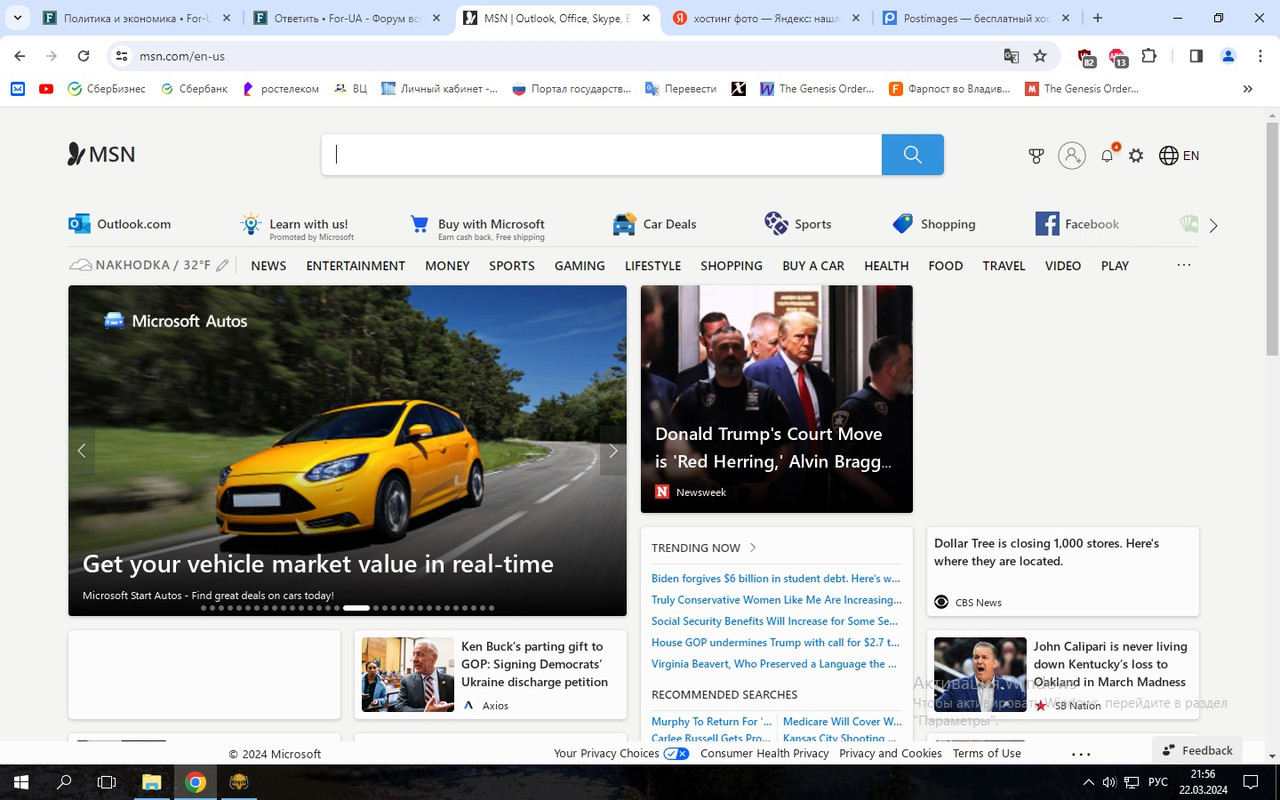The width and height of the screenshot is (1280, 800).
Task: Reload the page
Action: (x=83, y=56)
